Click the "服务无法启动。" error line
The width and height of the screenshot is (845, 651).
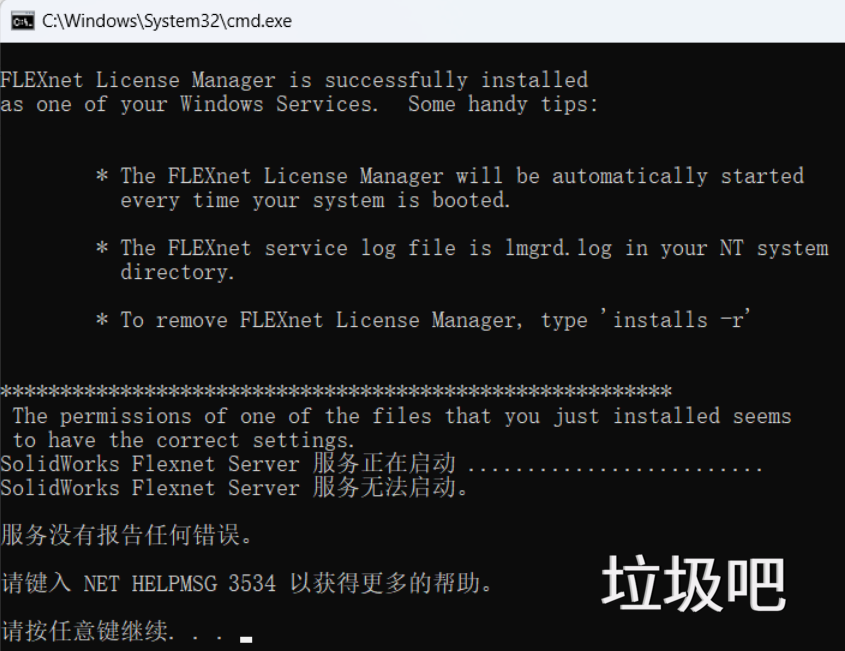(391, 488)
